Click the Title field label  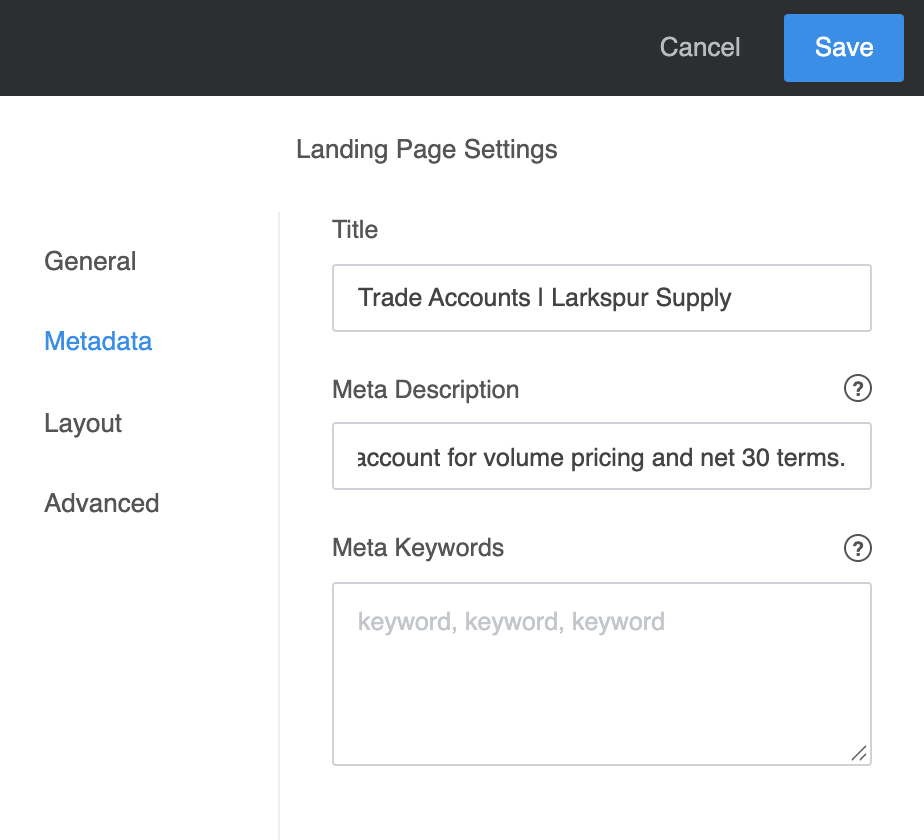(x=355, y=230)
